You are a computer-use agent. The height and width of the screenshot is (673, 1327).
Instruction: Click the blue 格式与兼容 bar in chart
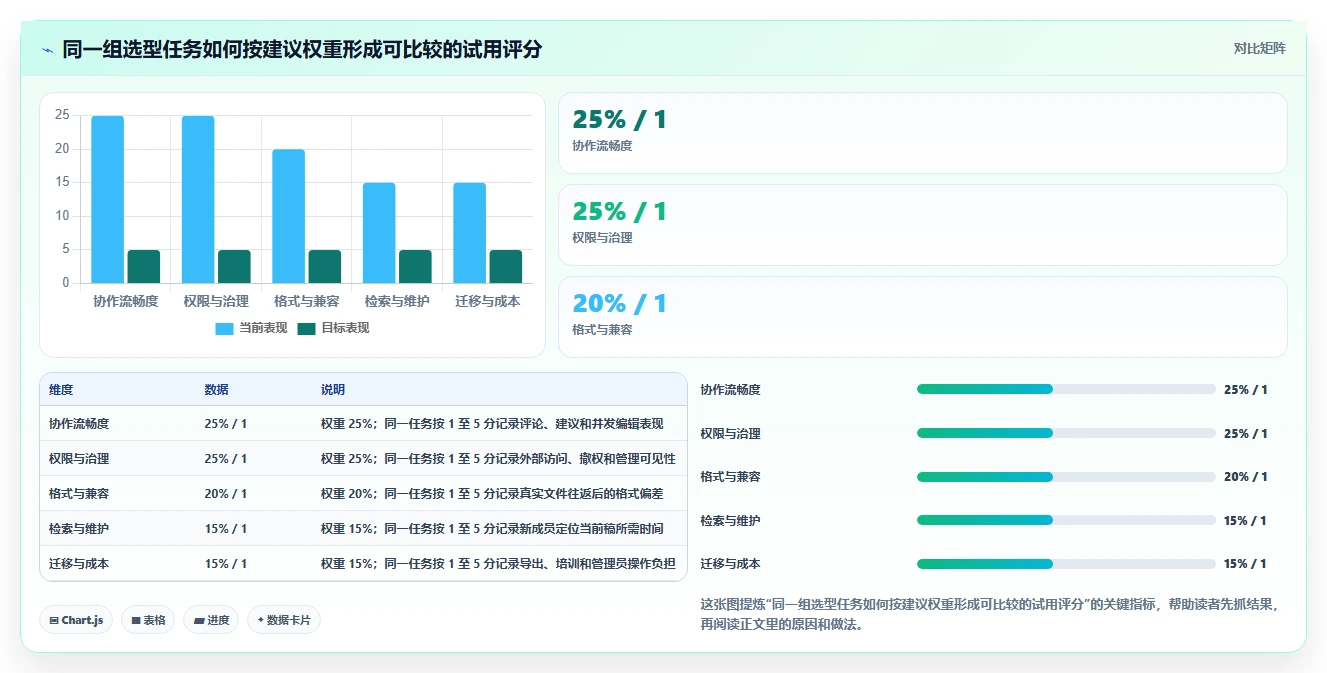click(x=289, y=216)
